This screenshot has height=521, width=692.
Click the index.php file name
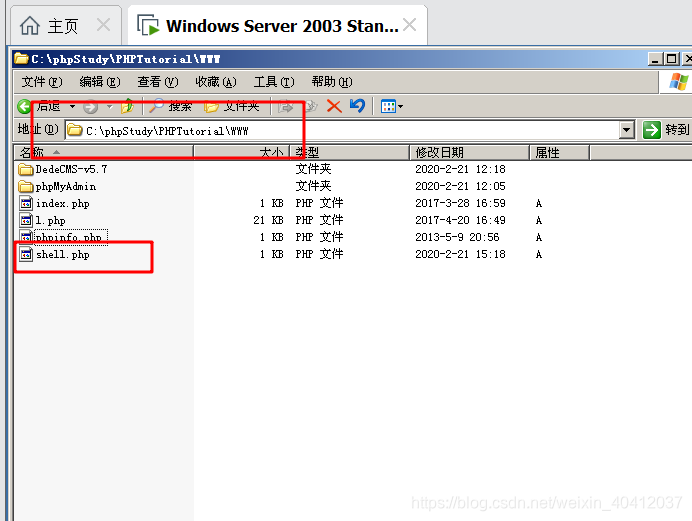pos(63,203)
